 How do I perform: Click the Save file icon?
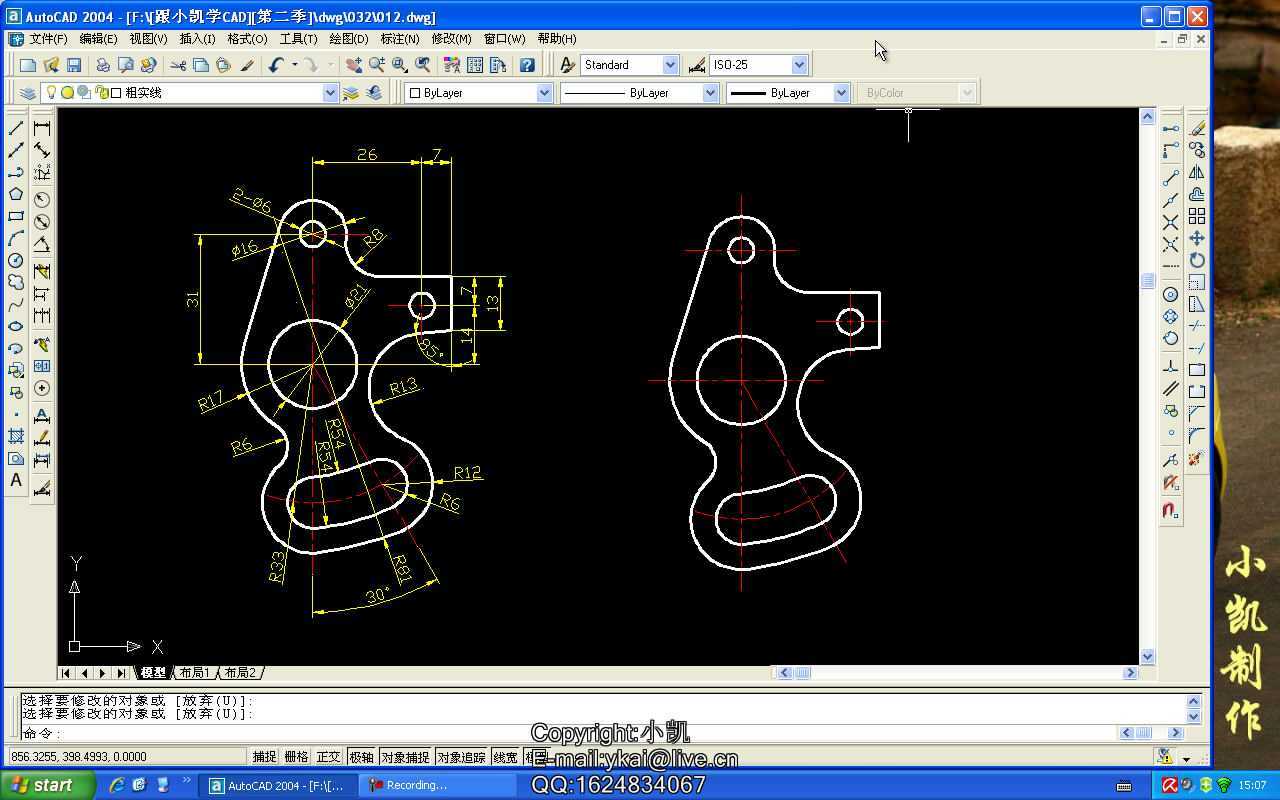pos(74,65)
